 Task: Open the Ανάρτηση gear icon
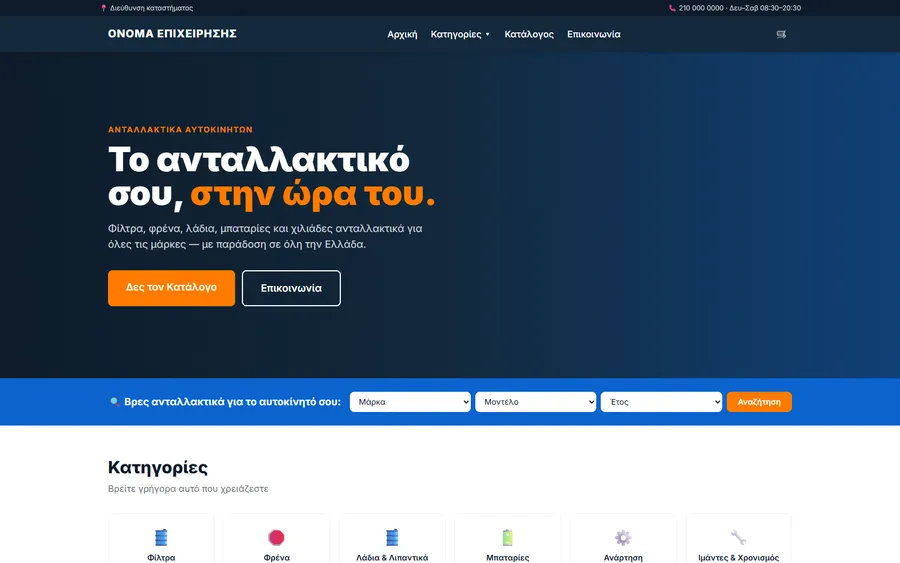pos(623,538)
